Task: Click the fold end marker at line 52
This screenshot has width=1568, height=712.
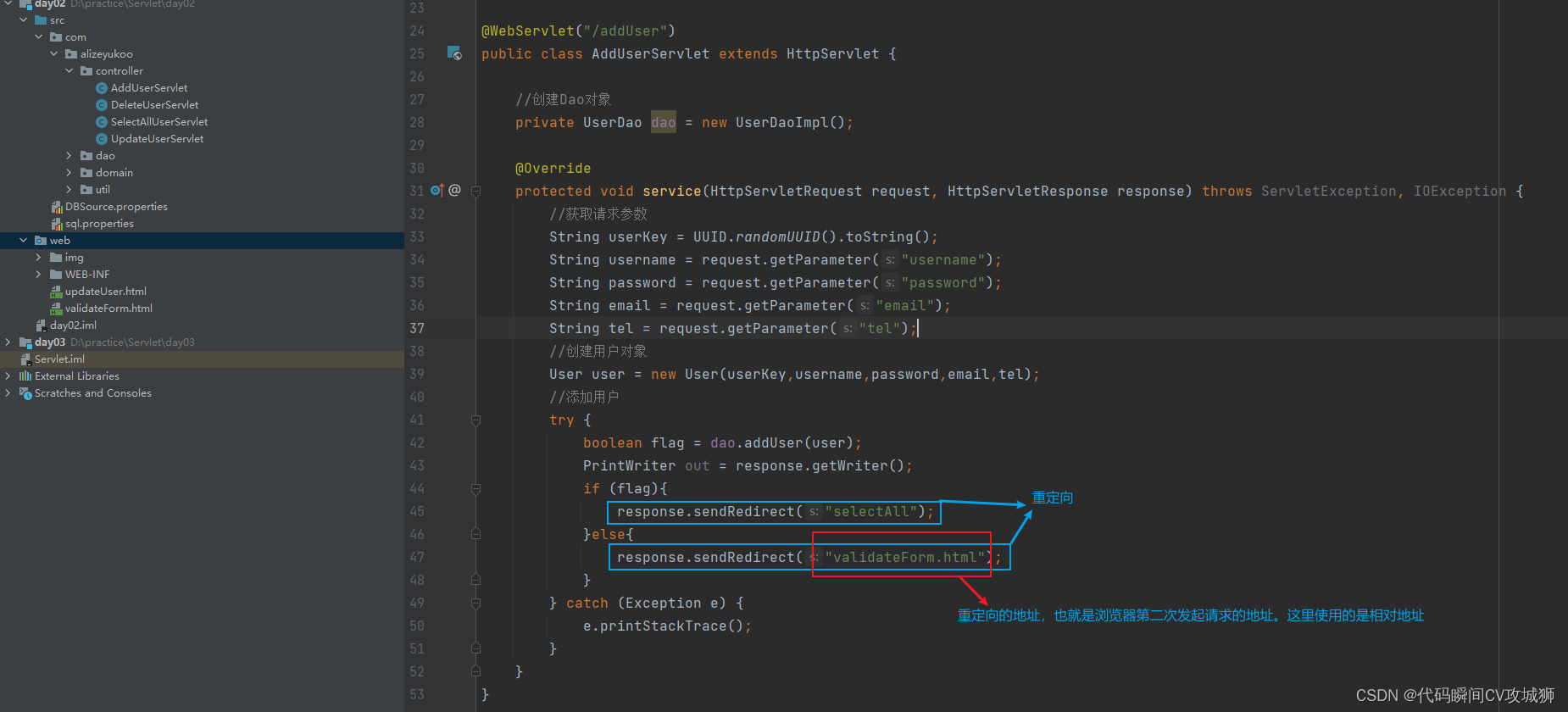Action: (x=475, y=672)
